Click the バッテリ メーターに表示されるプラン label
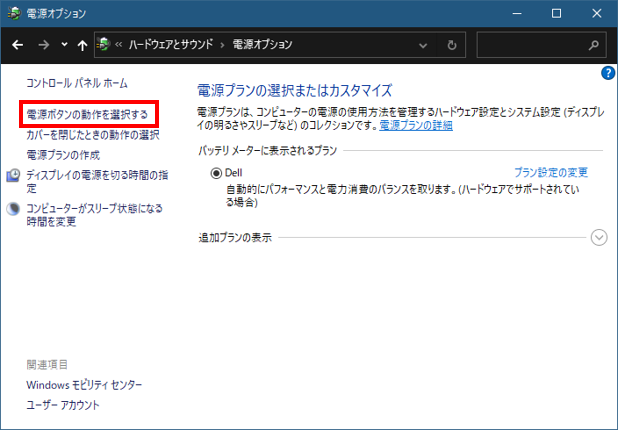 268,150
